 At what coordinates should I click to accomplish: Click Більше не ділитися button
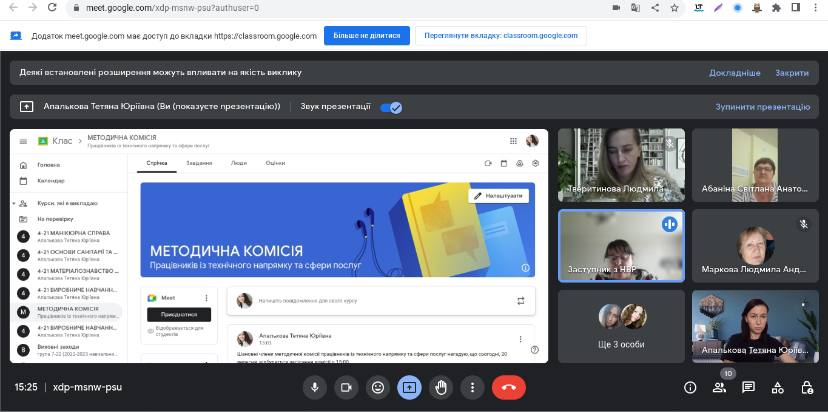pyautogui.click(x=366, y=36)
